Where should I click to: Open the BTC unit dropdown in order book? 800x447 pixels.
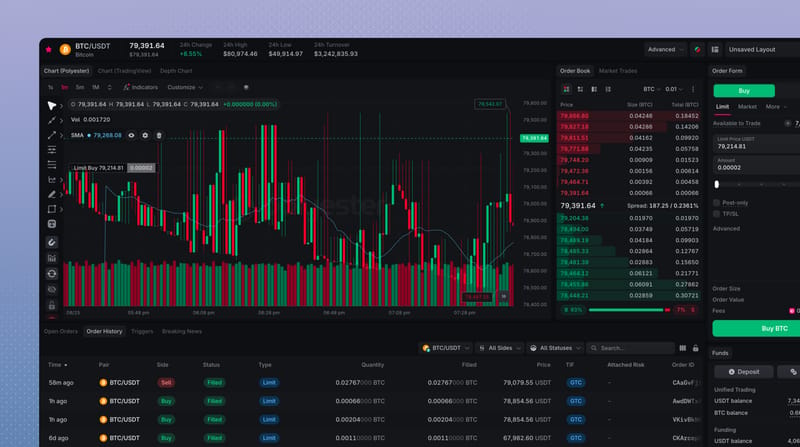tap(652, 89)
